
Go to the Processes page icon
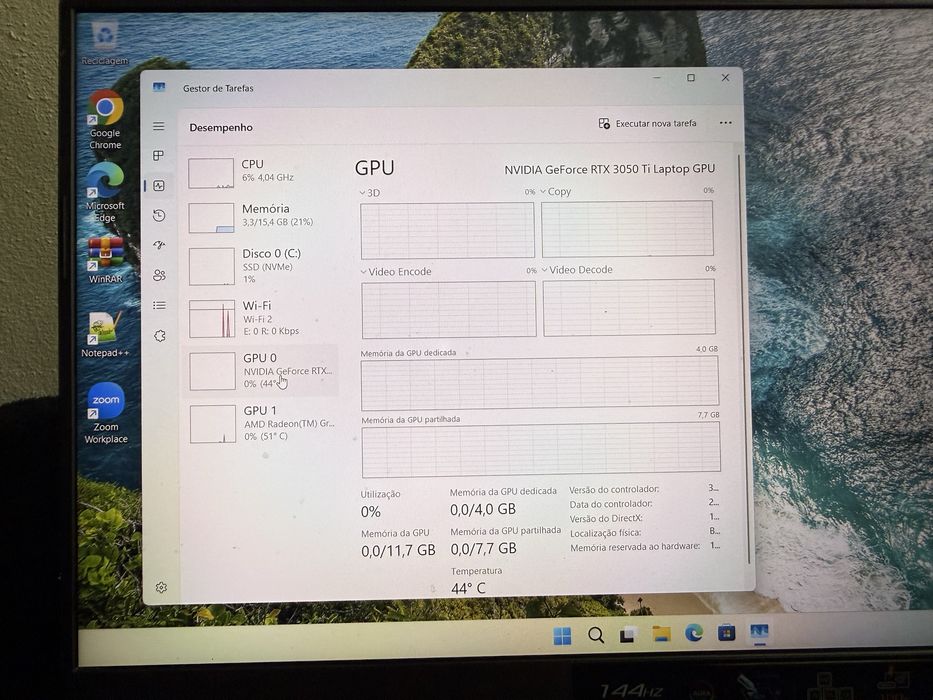point(158,155)
